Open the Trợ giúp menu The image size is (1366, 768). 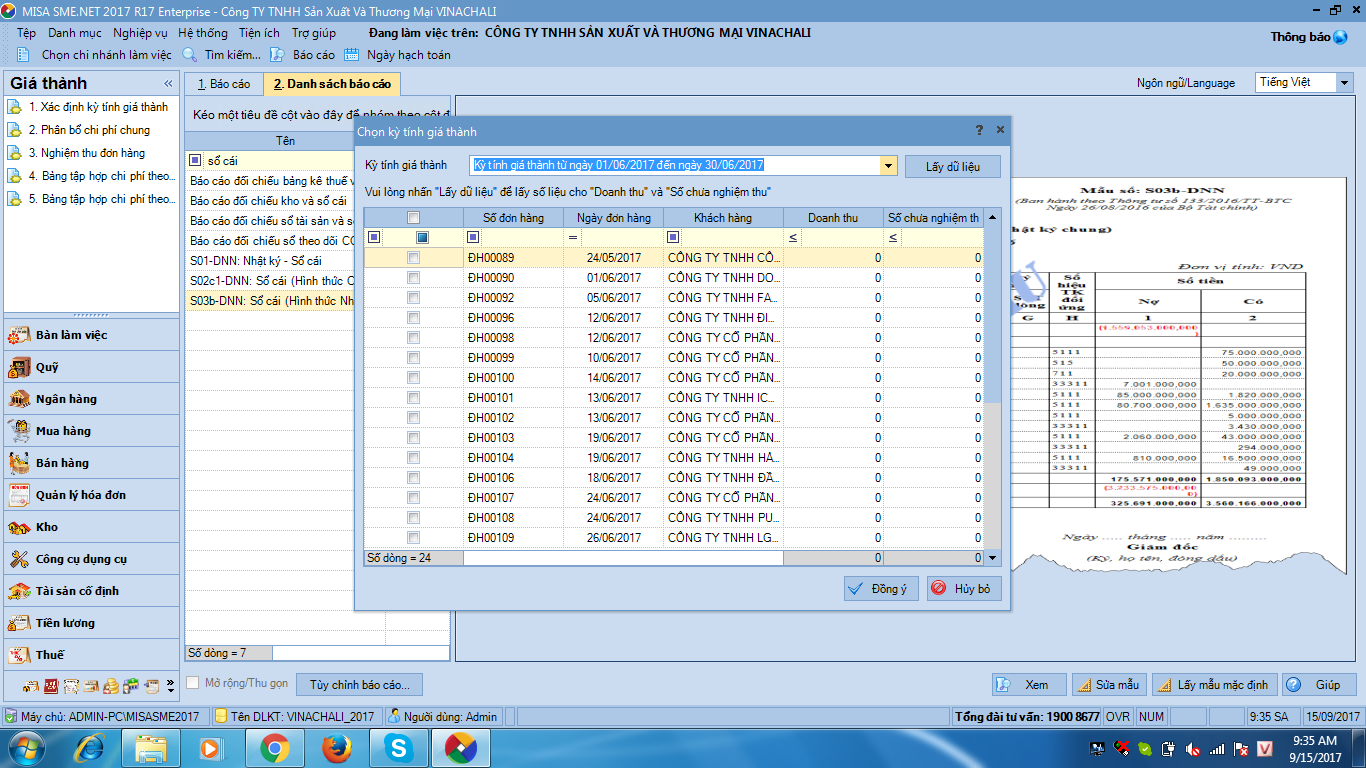314,33
